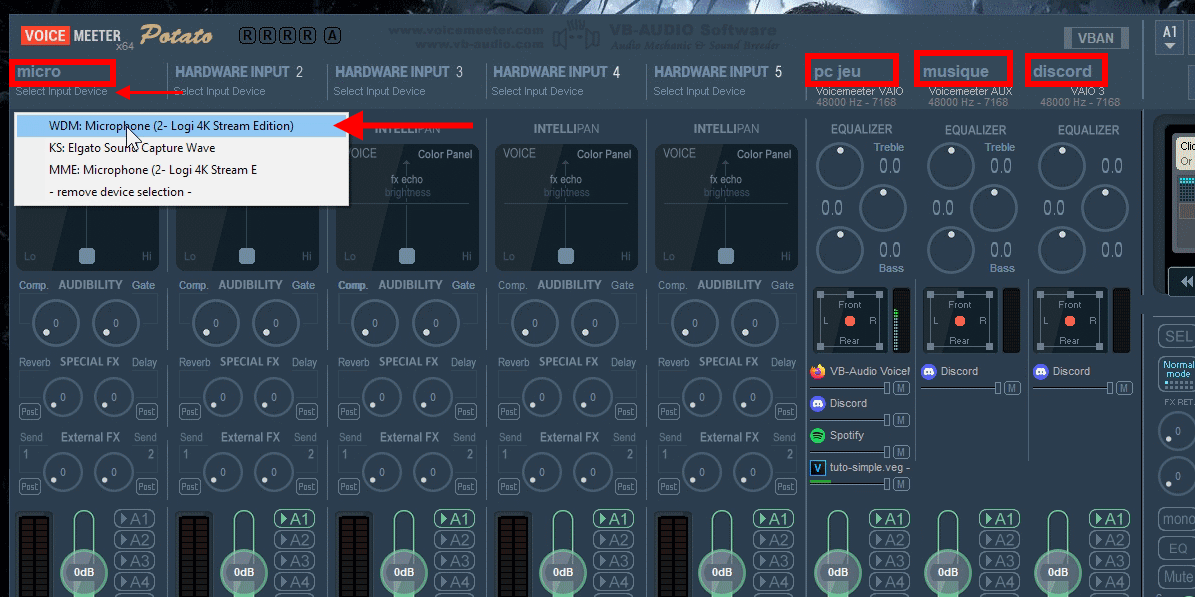This screenshot has width=1195, height=597.
Task: Click Post button under Reverb on Input 3
Action: point(348,411)
